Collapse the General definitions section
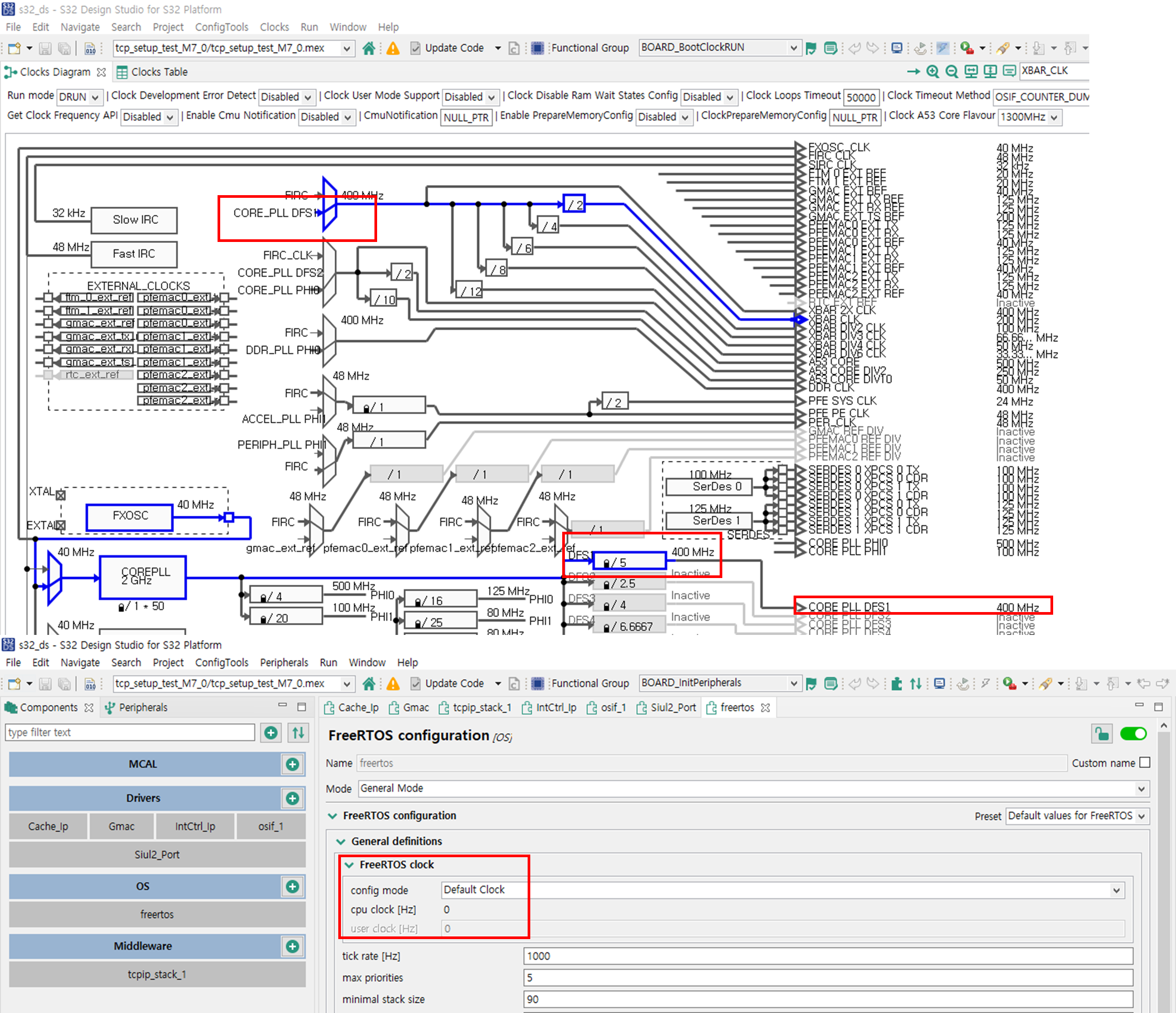This screenshot has width=1176, height=1013. tap(341, 841)
